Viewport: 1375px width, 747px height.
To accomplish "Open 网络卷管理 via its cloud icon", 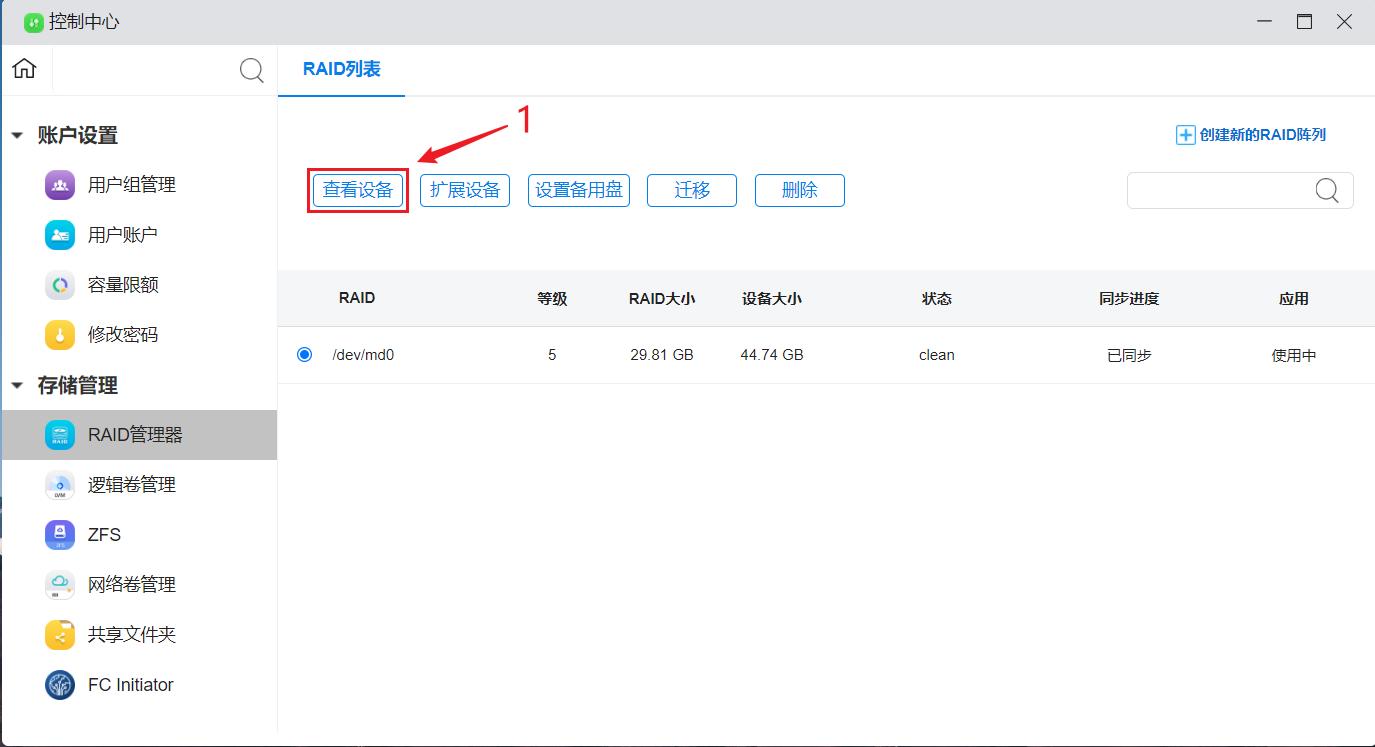I will [x=60, y=585].
